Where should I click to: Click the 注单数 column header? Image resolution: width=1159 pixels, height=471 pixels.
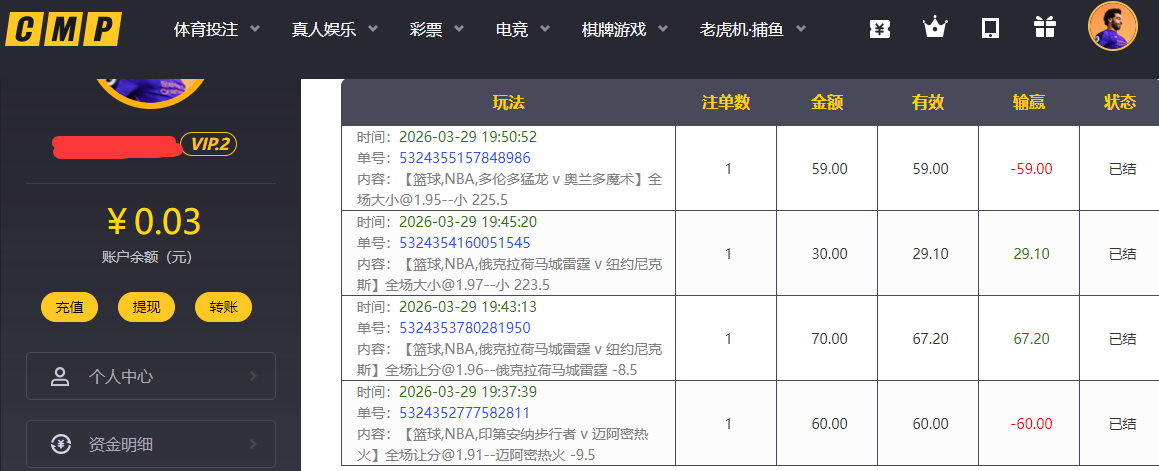coord(726,103)
